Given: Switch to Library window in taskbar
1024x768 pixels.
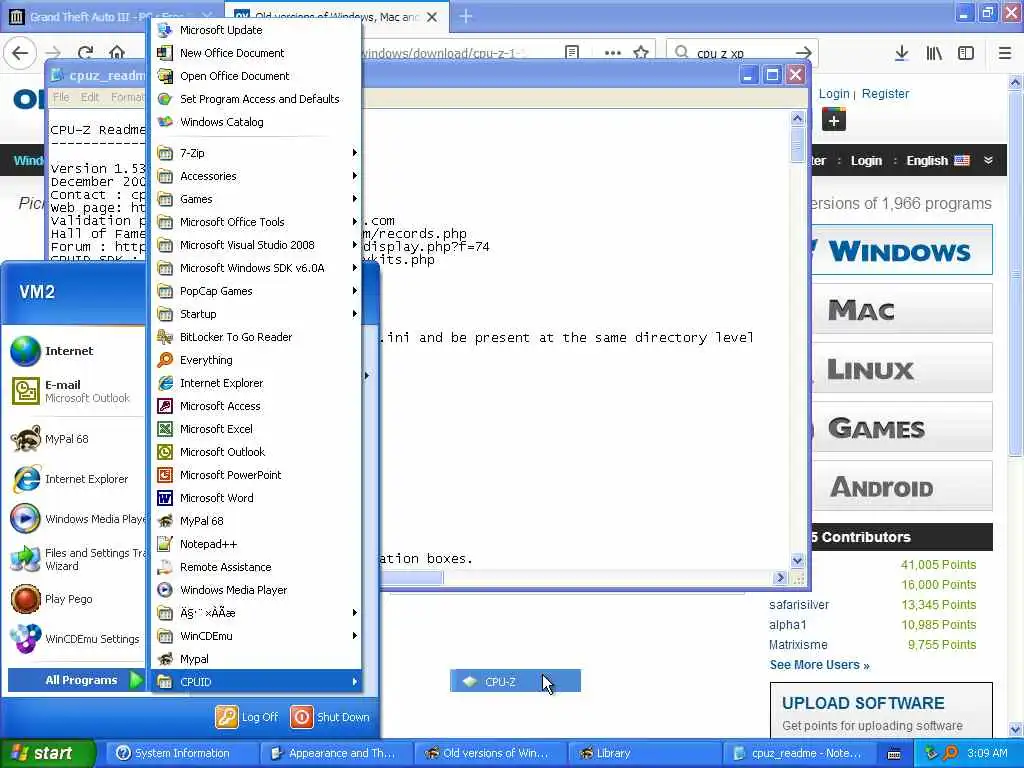Looking at the screenshot, I should 645,753.
